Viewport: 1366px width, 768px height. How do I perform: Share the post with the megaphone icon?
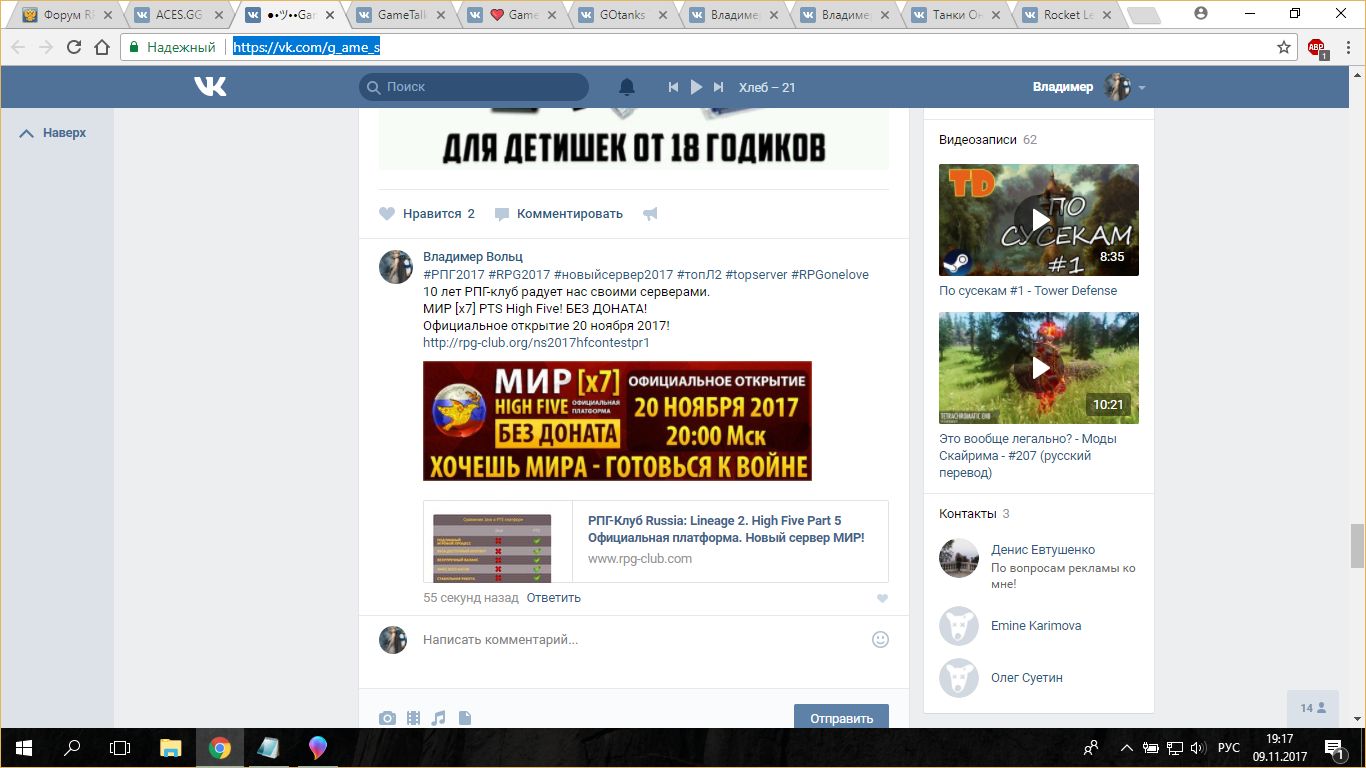650,214
